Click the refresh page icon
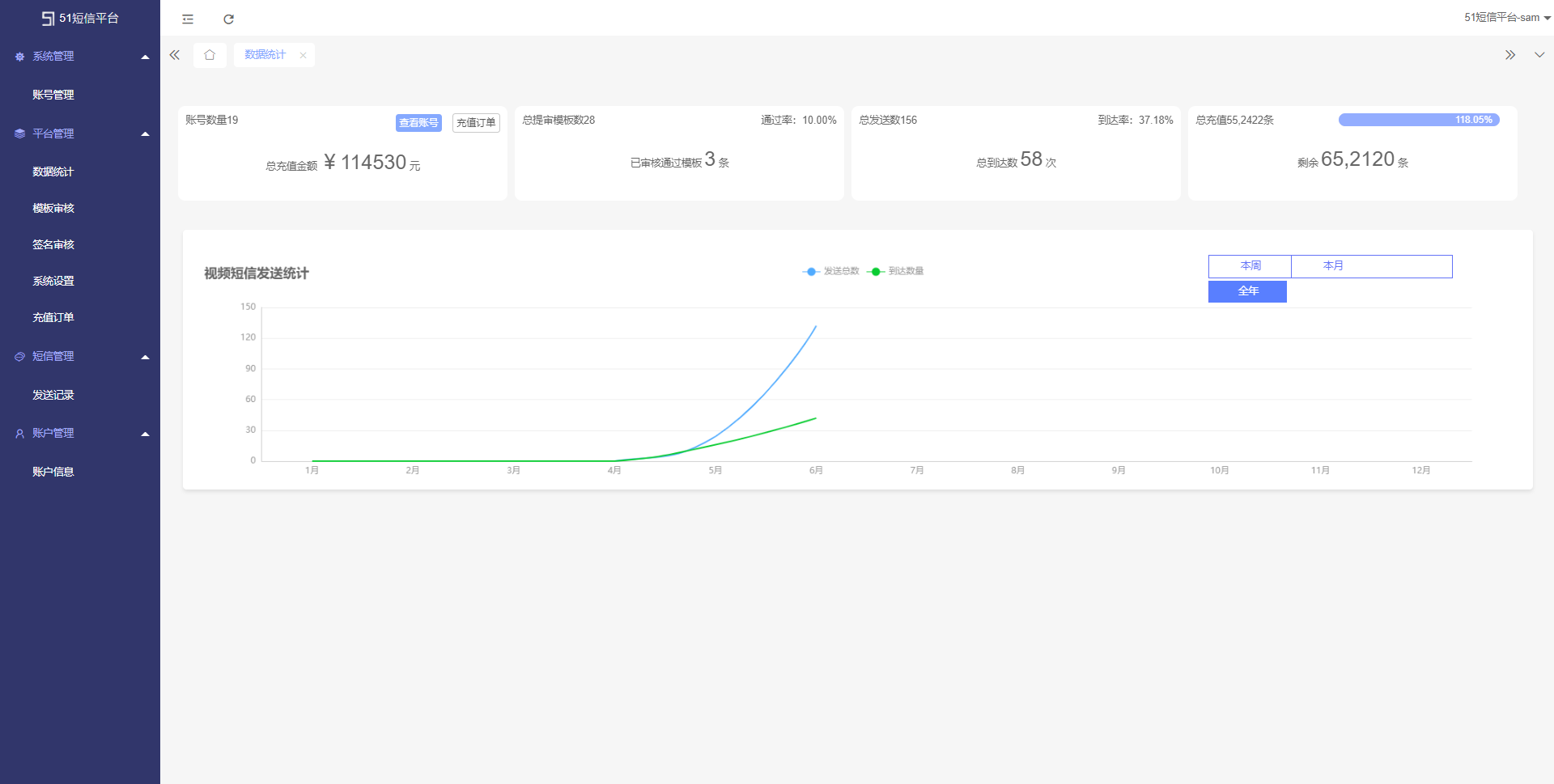Screen dimensions: 1554x784 point(229,19)
